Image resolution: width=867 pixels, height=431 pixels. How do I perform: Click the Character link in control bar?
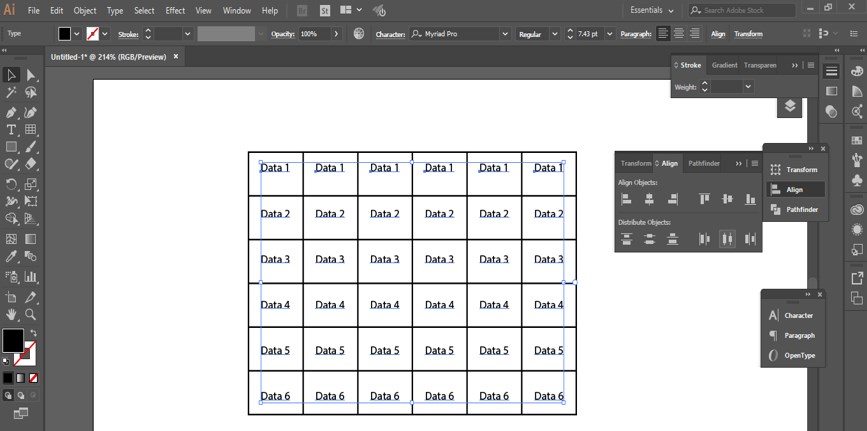(x=390, y=34)
